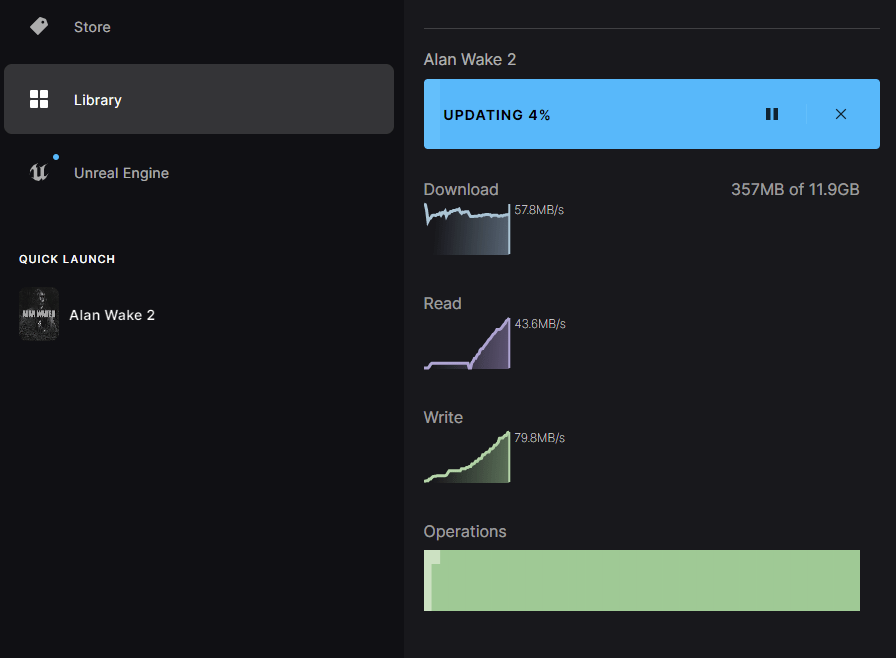
Task: Click the QUICK LAUNCH section heading
Action: coord(67,259)
